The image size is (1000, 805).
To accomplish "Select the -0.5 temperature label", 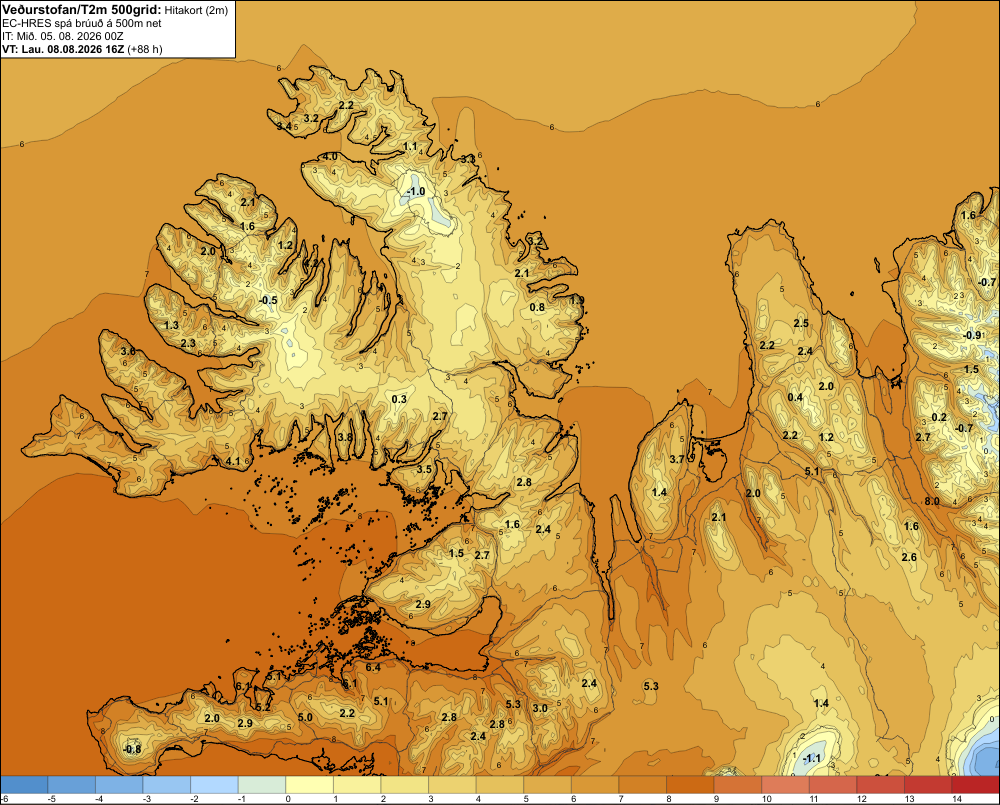I will coord(268,300).
